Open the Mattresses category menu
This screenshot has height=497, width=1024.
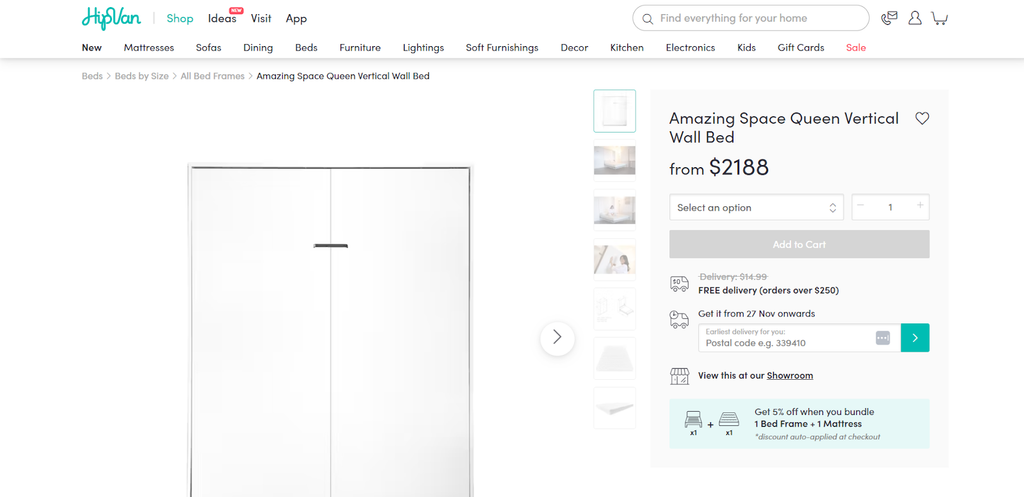point(149,47)
